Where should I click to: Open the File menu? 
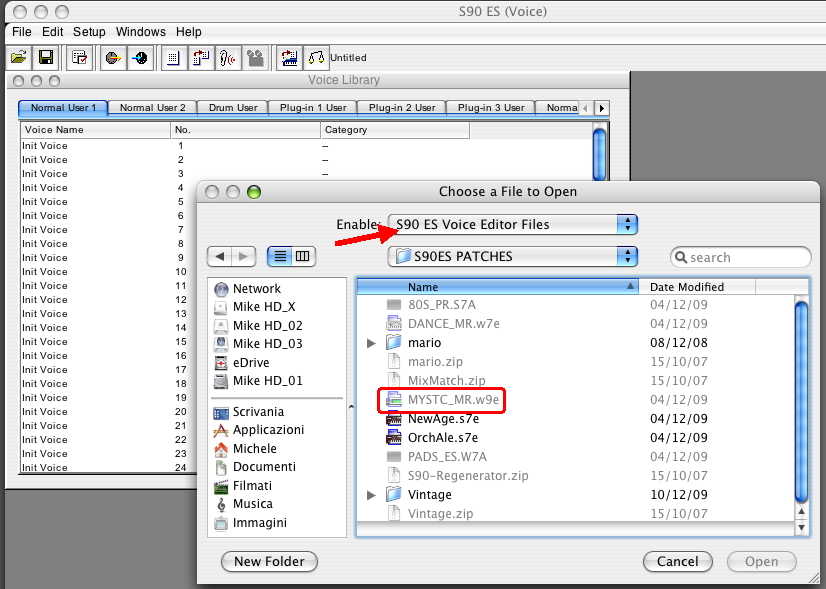[x=22, y=32]
